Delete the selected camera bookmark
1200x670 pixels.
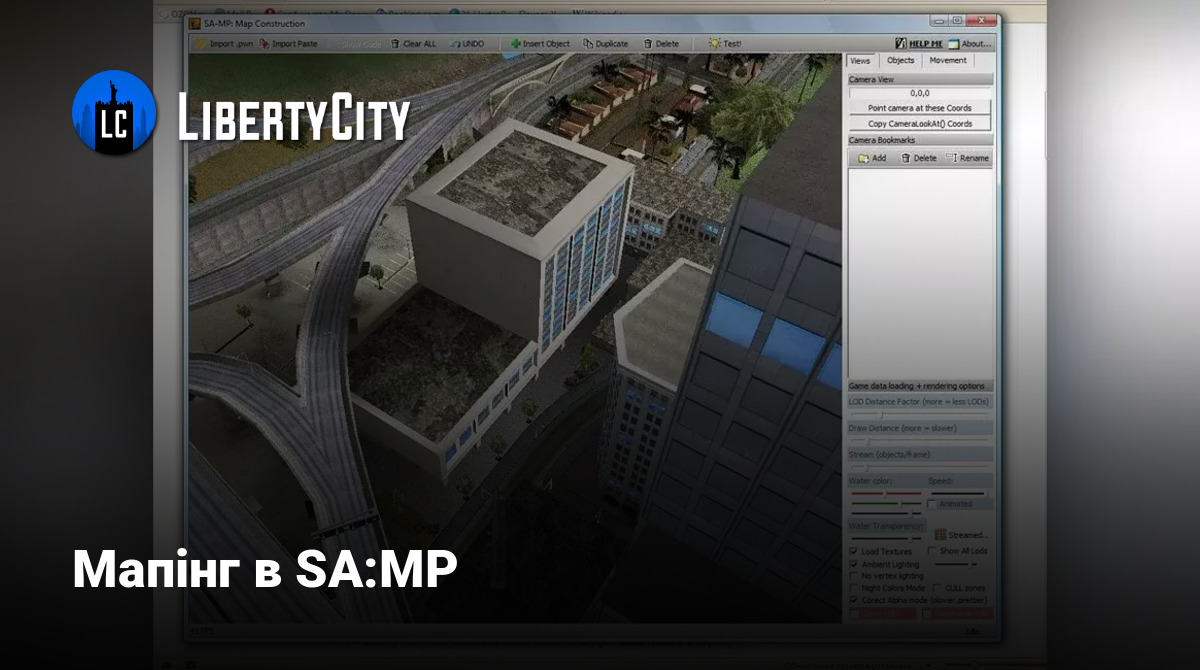(x=919, y=158)
